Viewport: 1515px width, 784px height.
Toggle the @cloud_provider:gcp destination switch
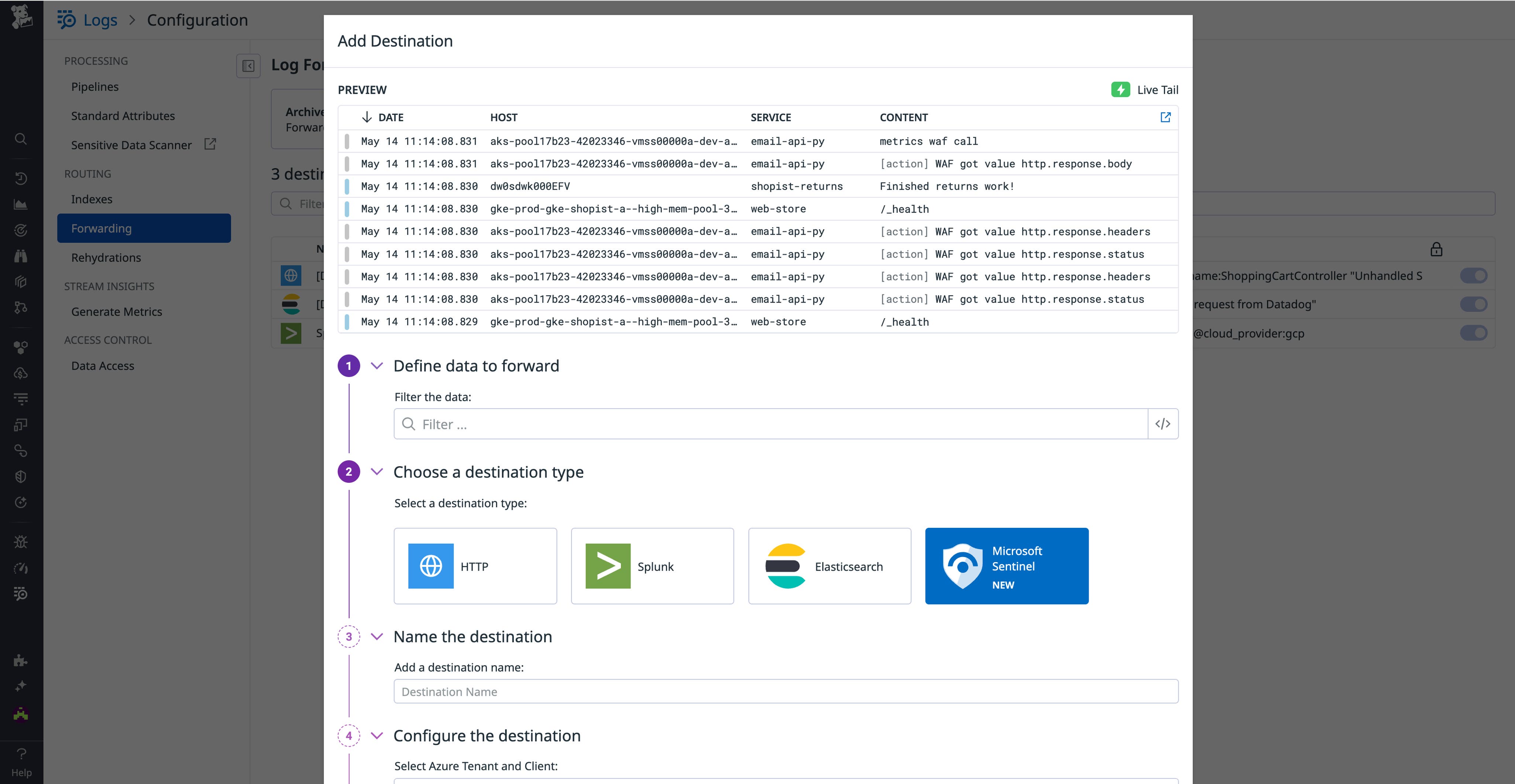coord(1473,333)
